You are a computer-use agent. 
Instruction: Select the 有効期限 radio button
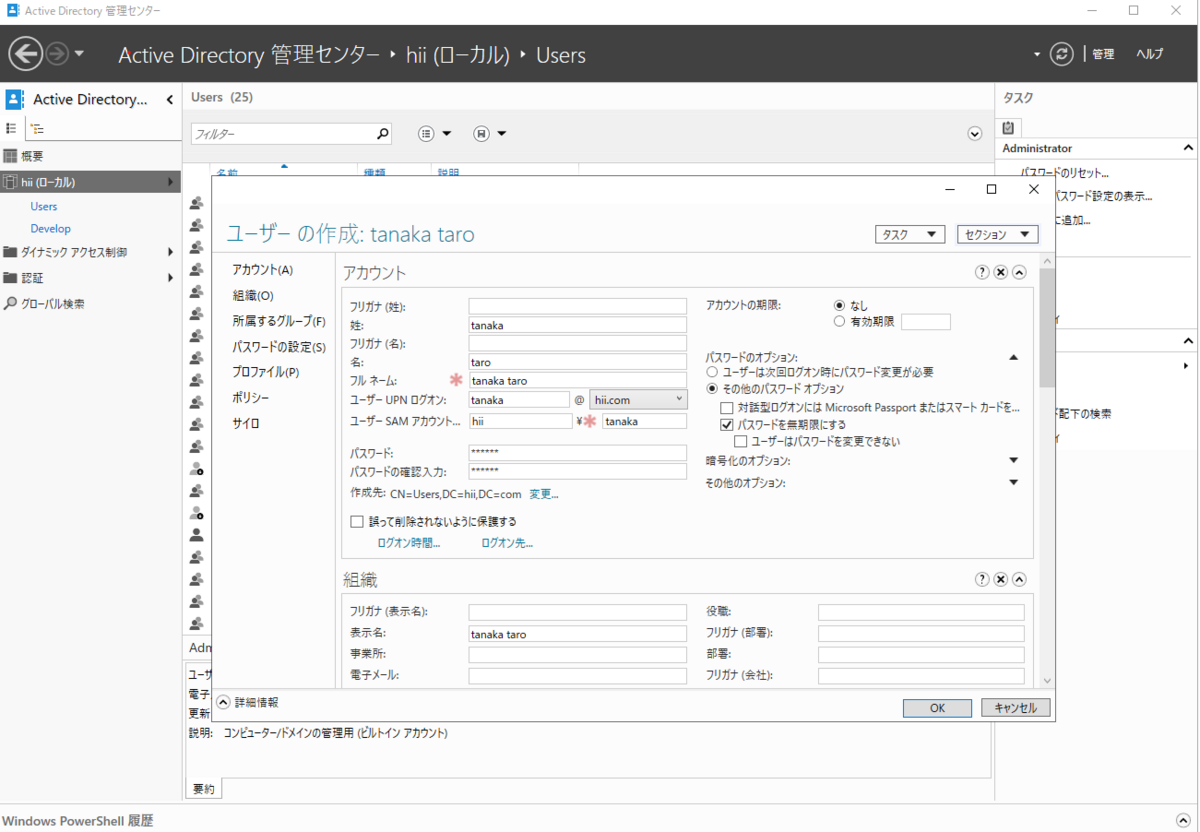pos(838,321)
